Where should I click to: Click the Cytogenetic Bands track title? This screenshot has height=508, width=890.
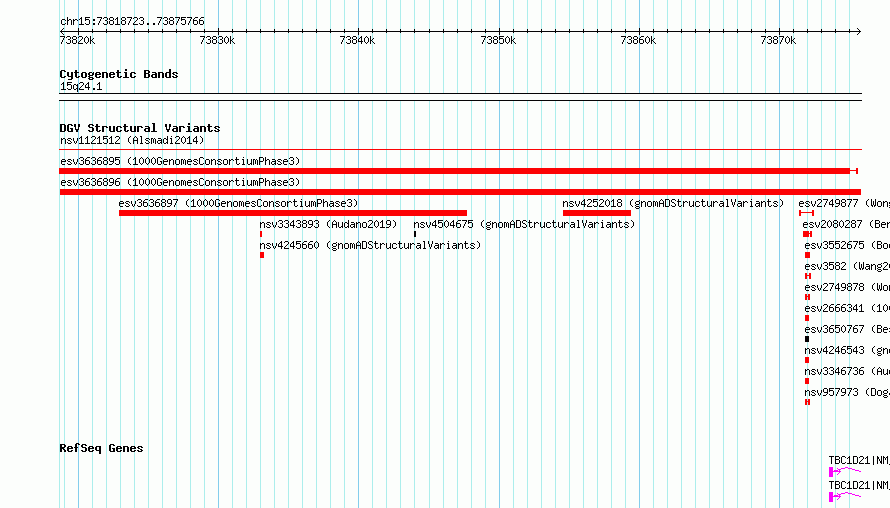point(119,74)
